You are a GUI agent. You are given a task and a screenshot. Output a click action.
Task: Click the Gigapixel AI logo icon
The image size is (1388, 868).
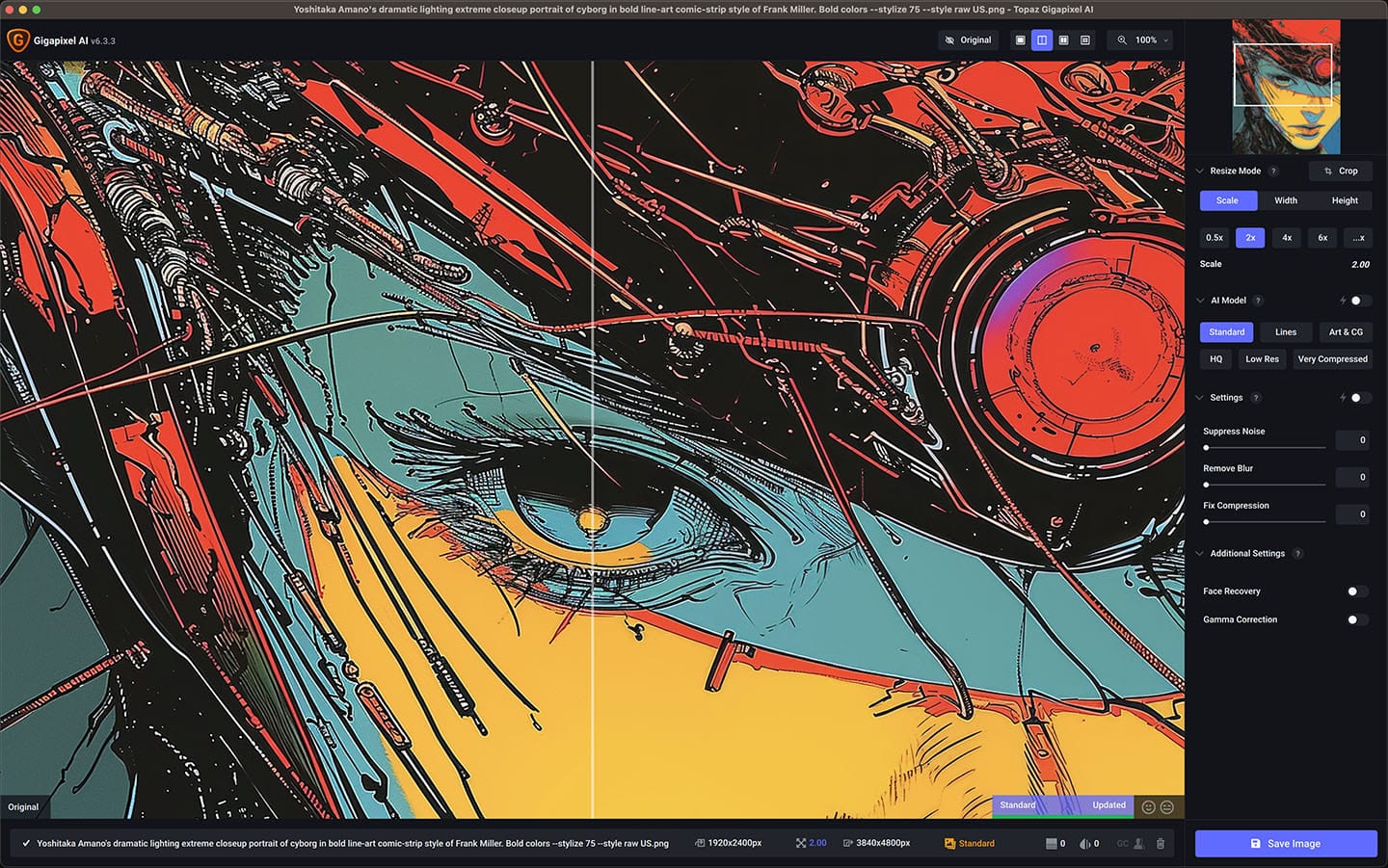pos(17,40)
